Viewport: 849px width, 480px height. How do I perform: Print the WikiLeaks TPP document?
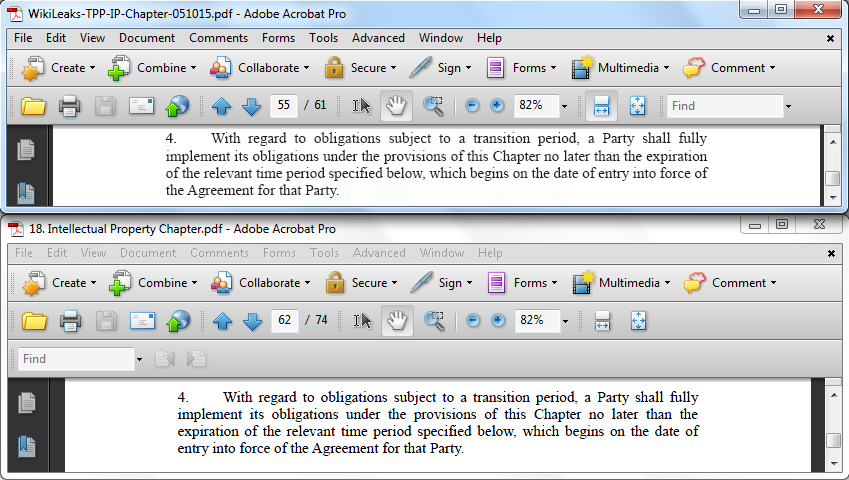pyautogui.click(x=69, y=106)
